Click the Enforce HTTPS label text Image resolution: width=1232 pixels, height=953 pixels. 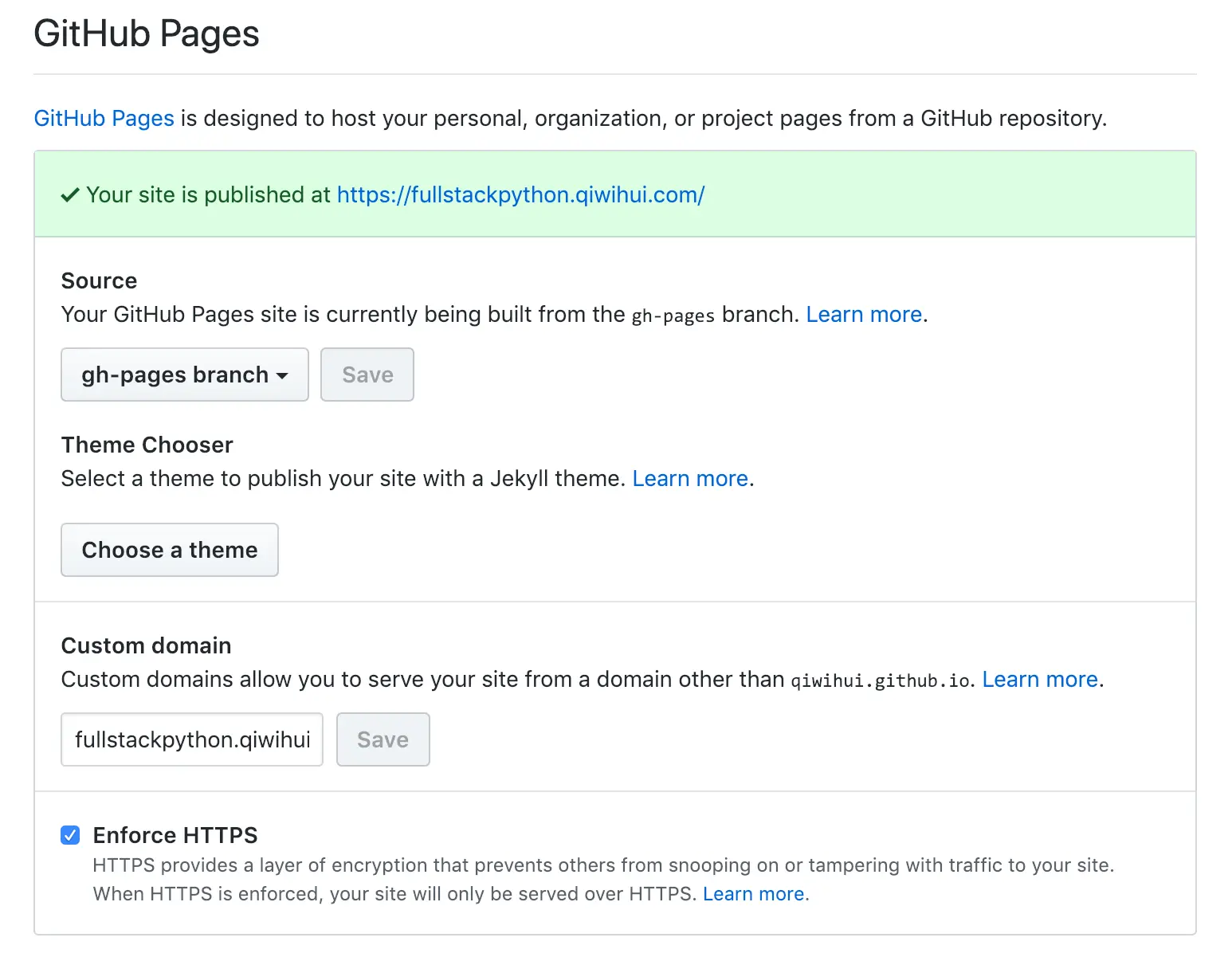[175, 835]
